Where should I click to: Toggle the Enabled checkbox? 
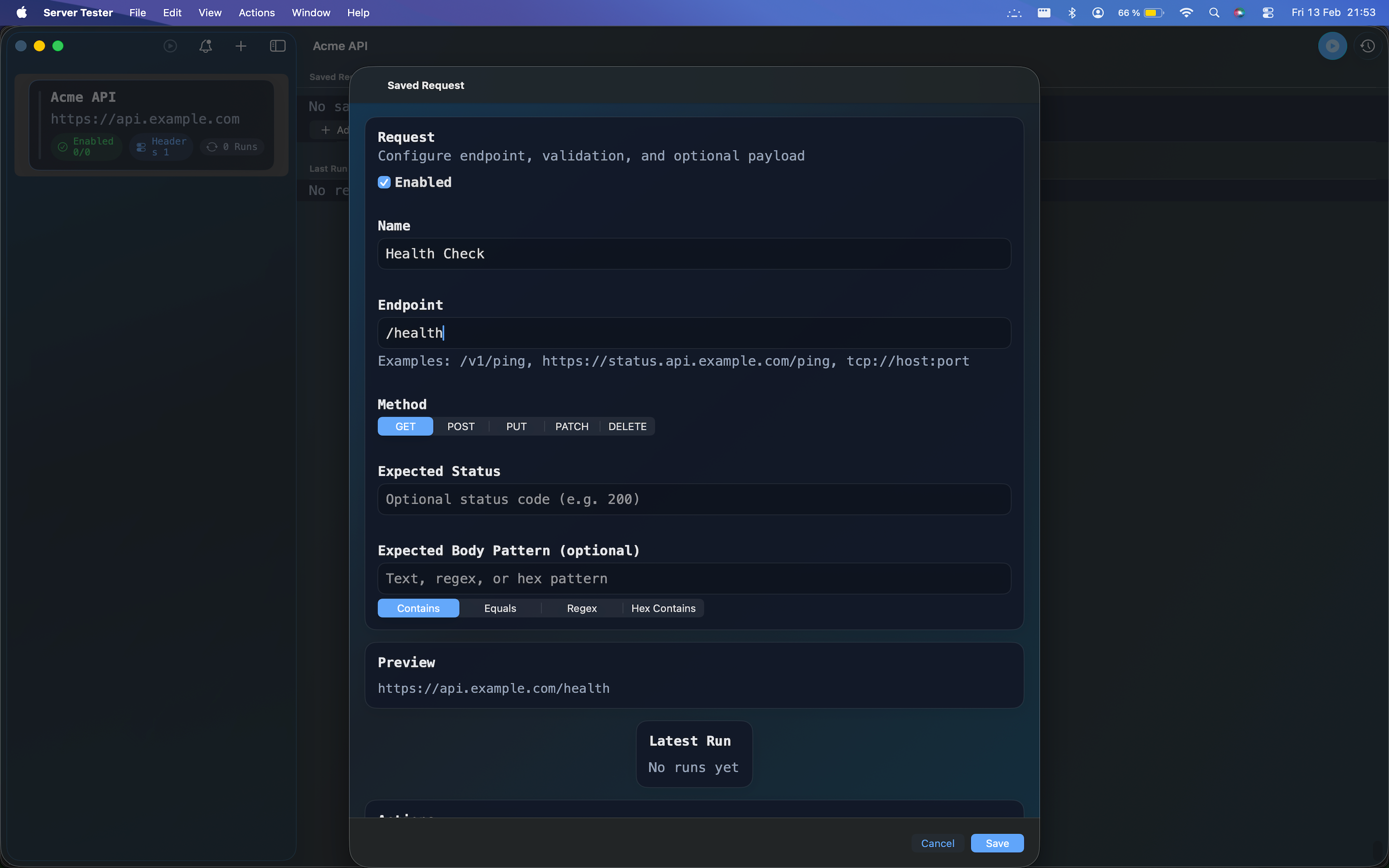pos(384,183)
